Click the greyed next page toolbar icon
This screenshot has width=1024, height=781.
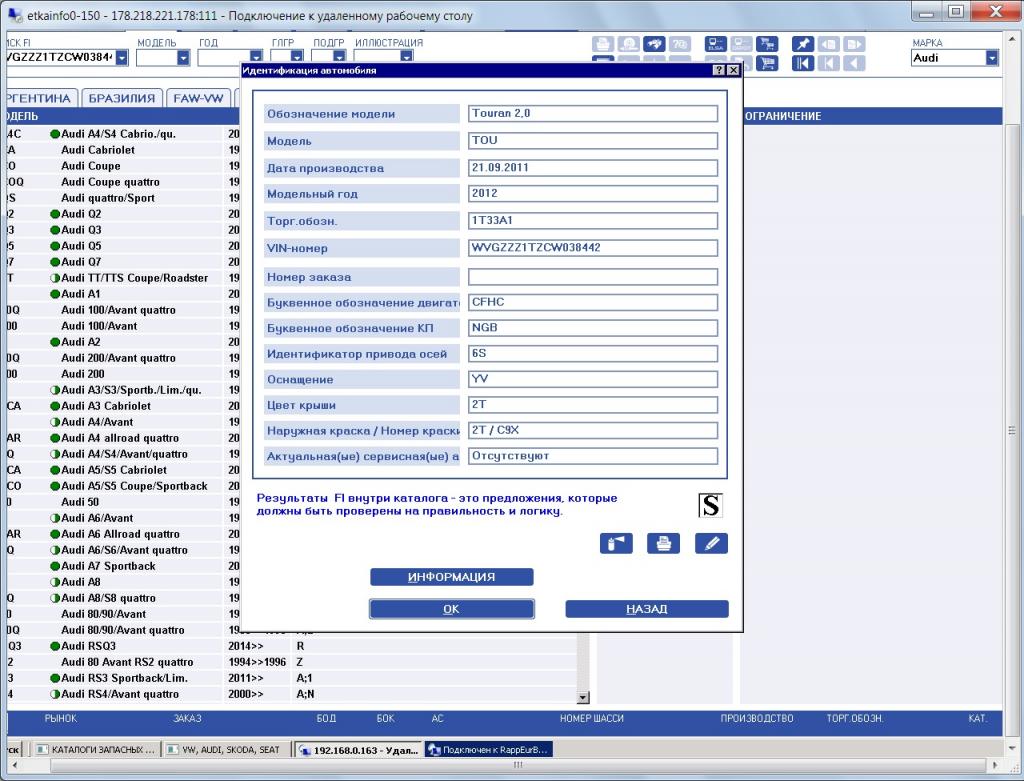coord(854,44)
